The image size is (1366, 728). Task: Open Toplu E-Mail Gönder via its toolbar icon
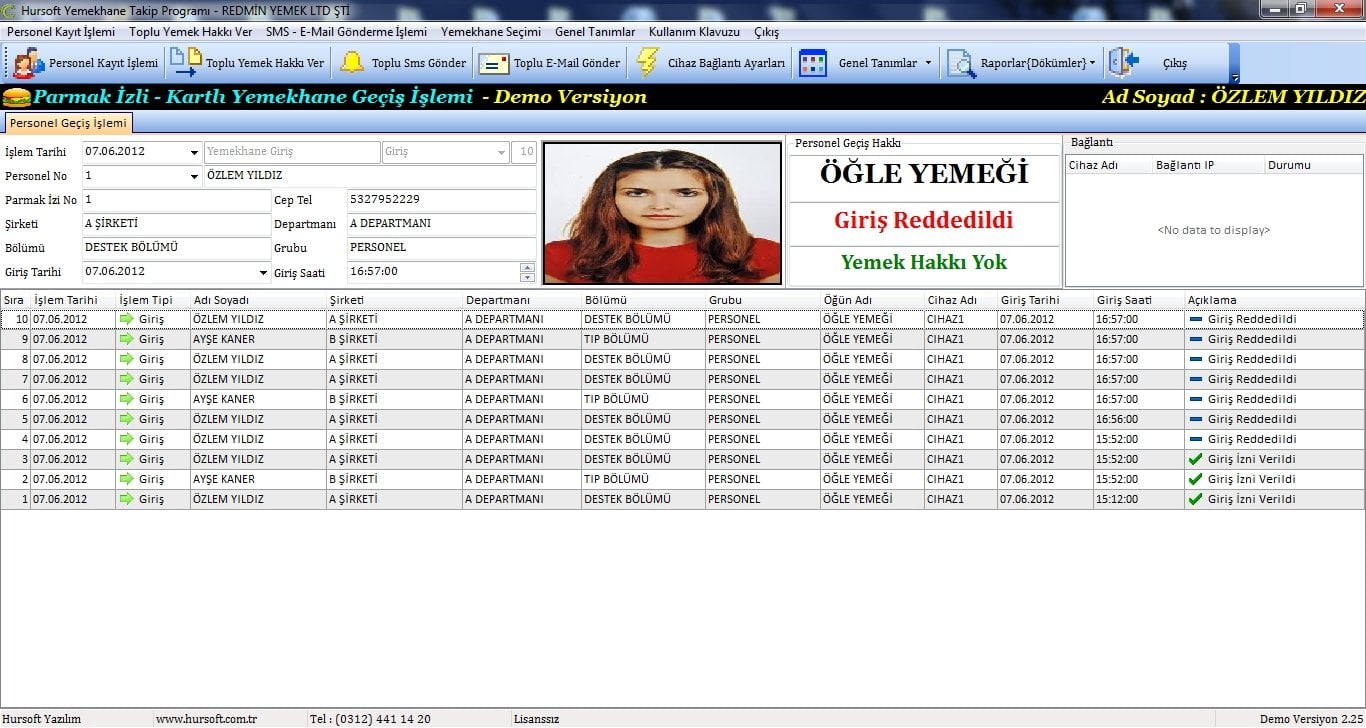click(x=495, y=62)
